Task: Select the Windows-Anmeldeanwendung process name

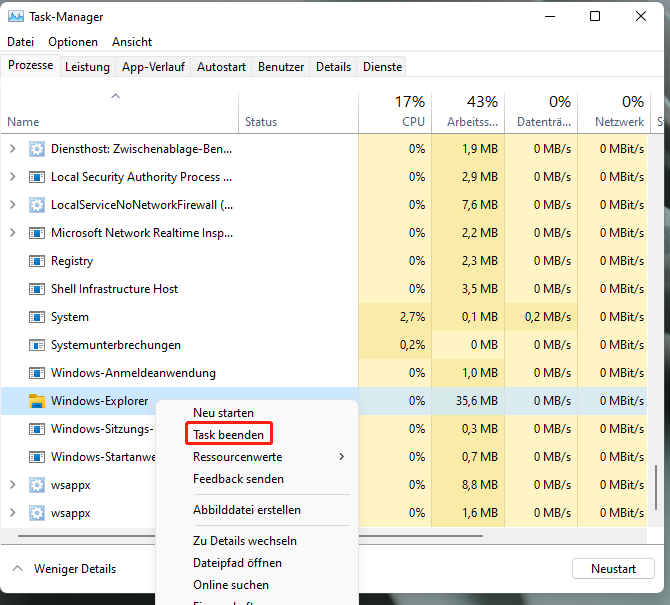Action: point(133,373)
